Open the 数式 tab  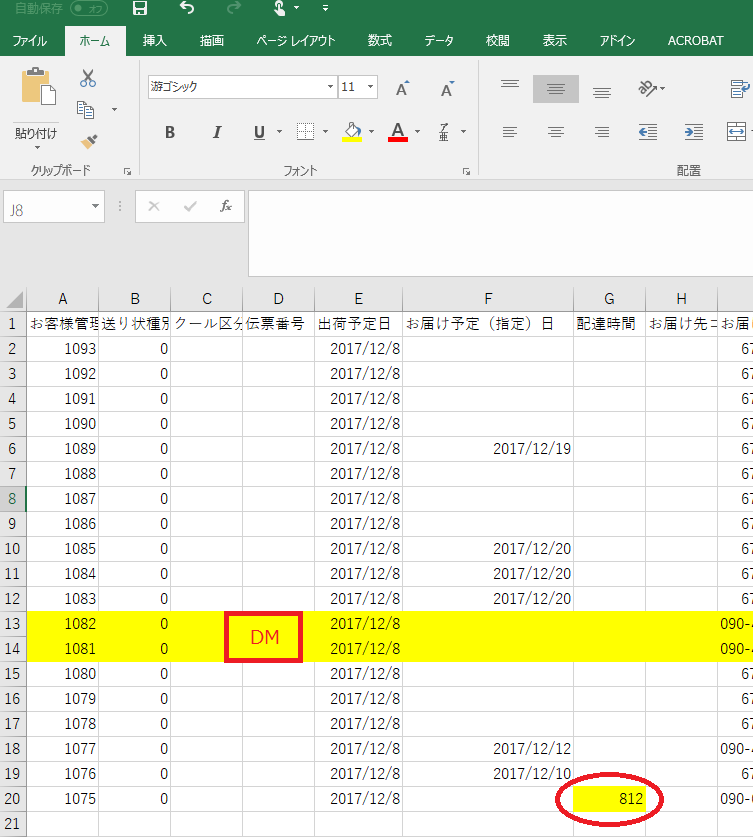379,41
